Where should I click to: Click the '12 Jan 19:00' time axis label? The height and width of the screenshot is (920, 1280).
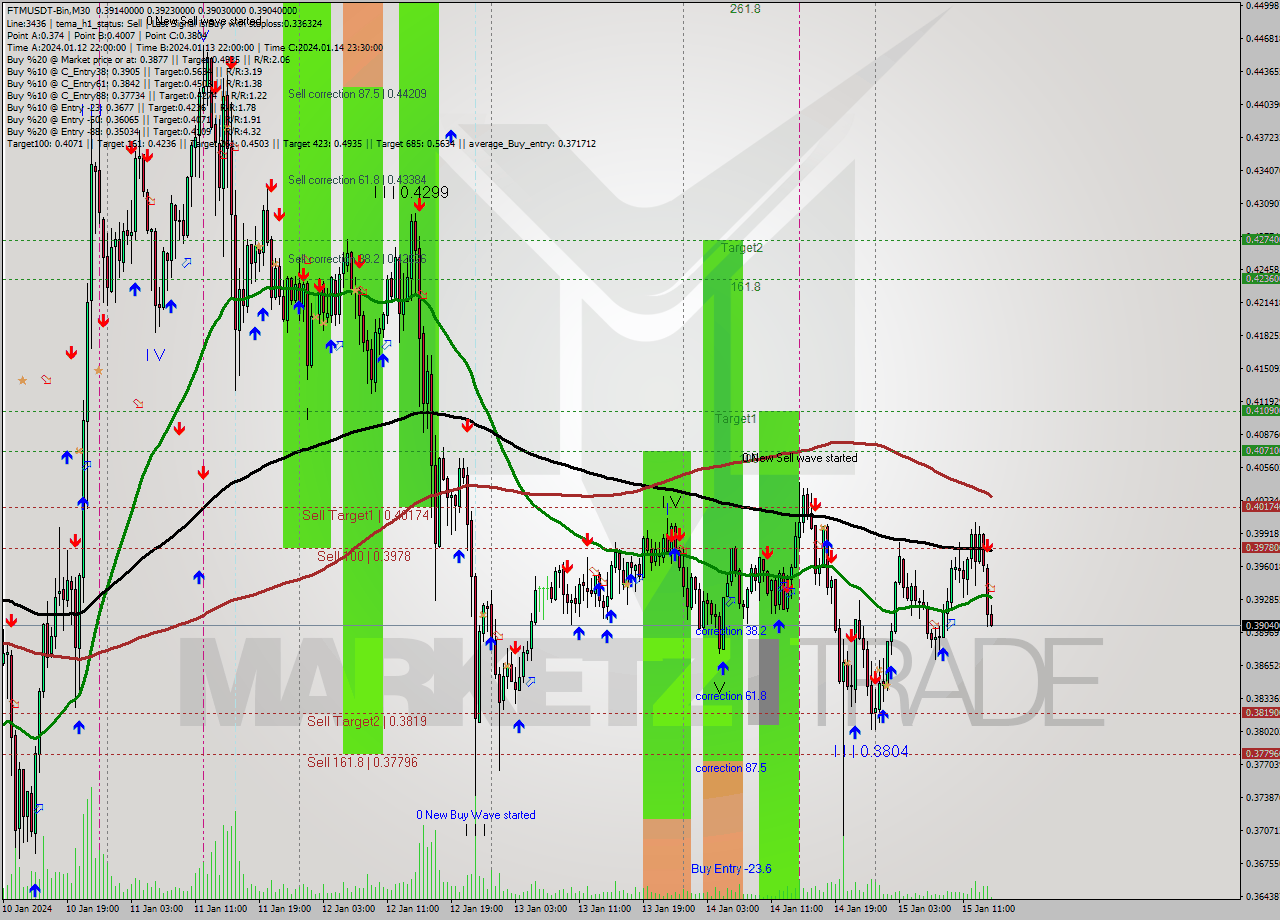click(x=478, y=909)
